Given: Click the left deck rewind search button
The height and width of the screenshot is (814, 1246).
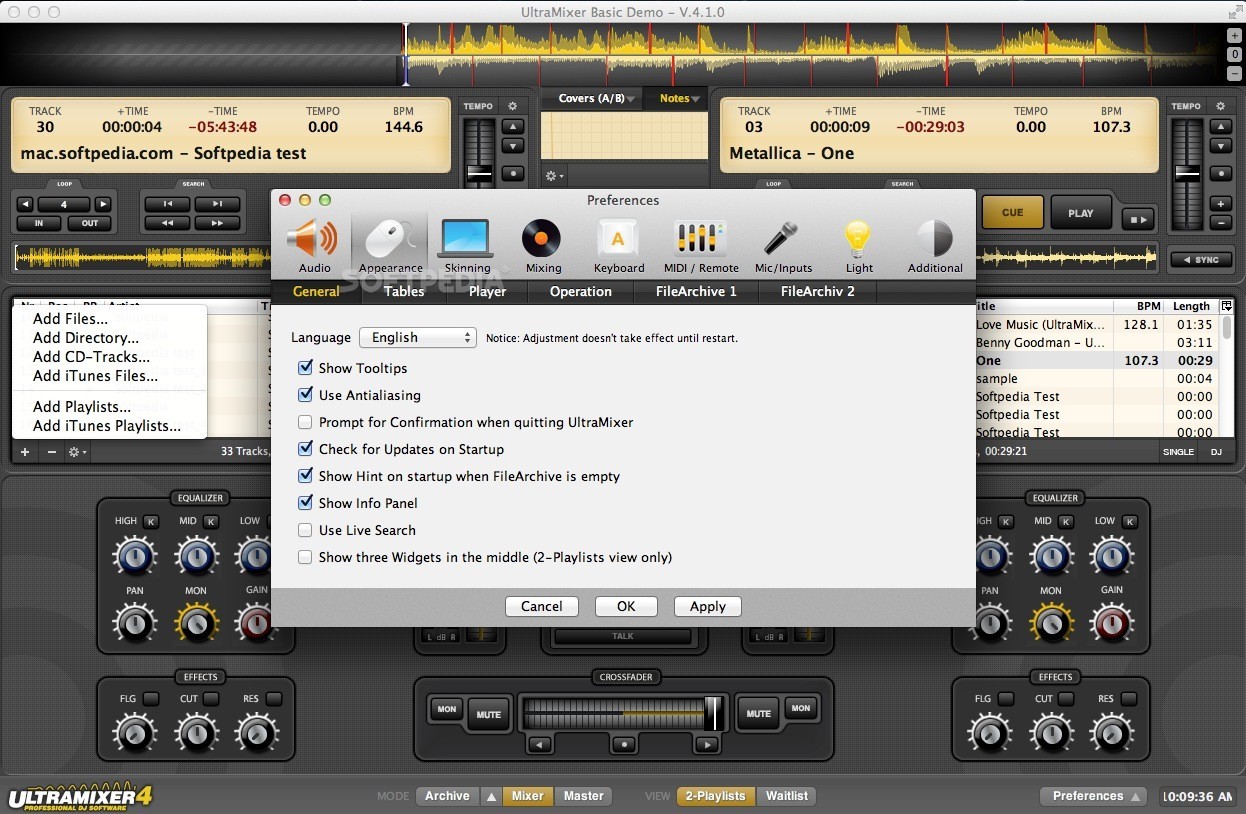Looking at the screenshot, I should pyautogui.click(x=167, y=223).
